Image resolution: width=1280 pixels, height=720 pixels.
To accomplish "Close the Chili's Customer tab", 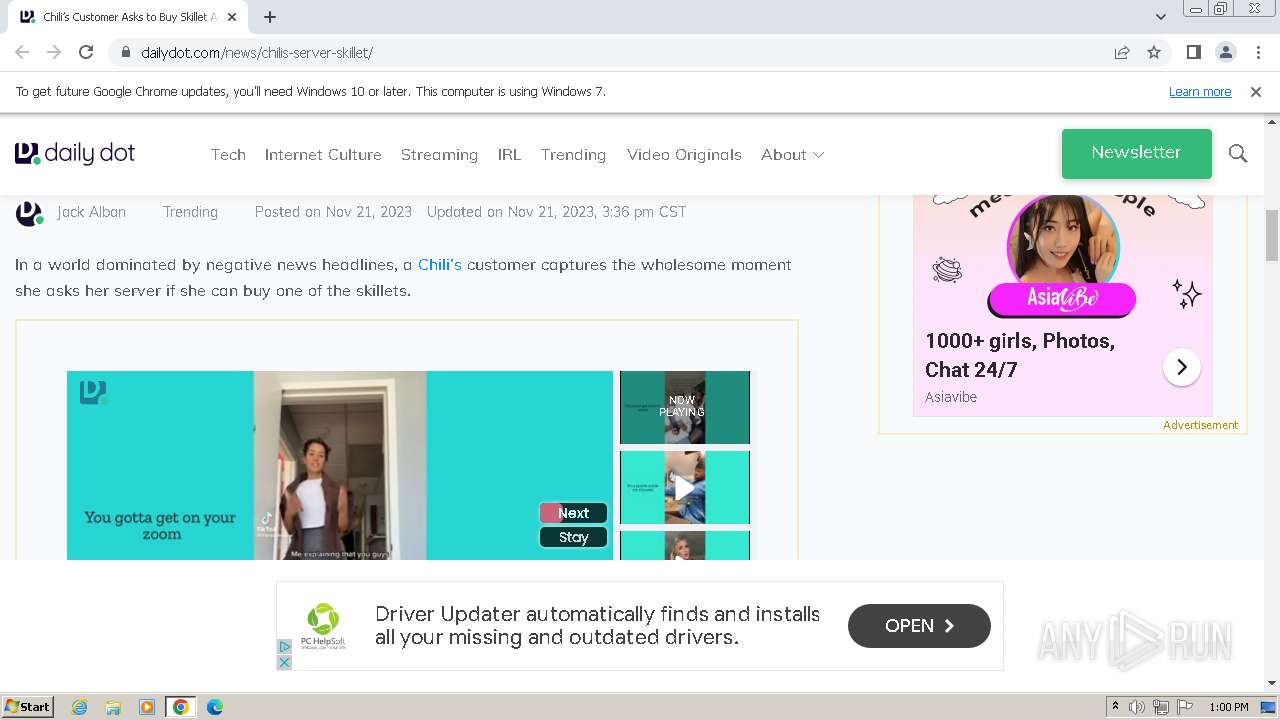I will click(233, 17).
